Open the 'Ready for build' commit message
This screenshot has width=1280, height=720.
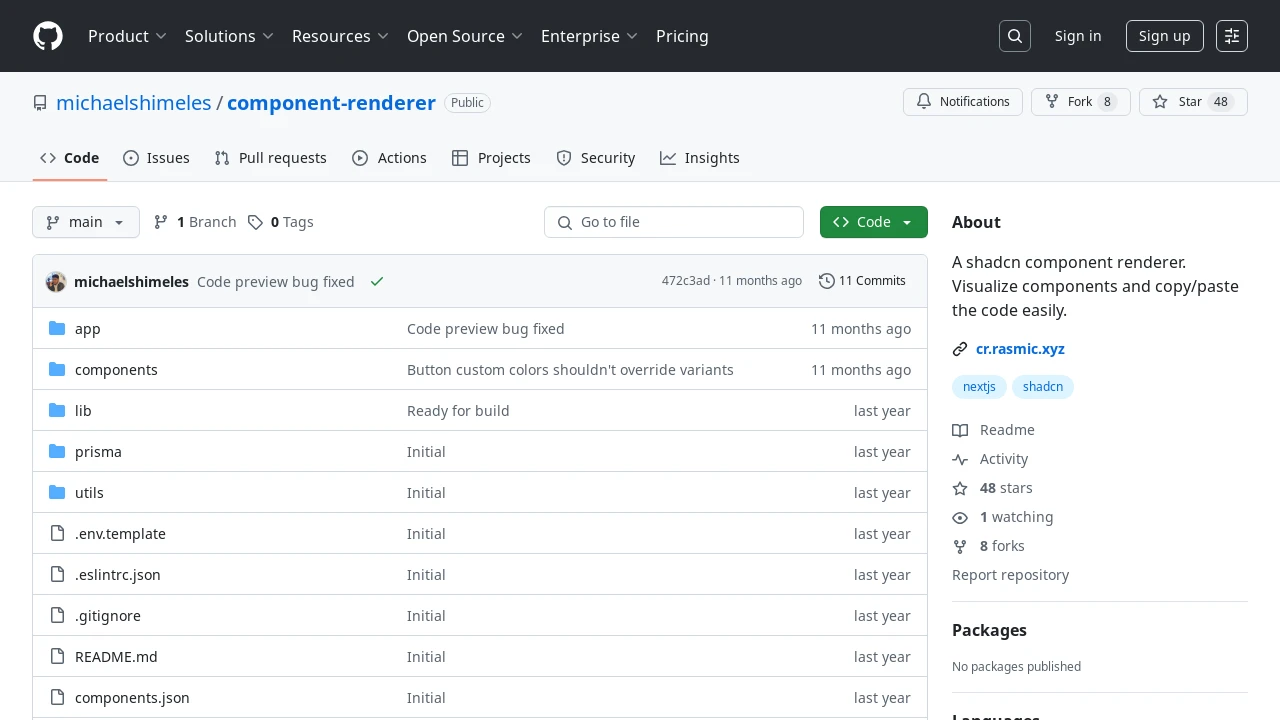click(x=458, y=411)
